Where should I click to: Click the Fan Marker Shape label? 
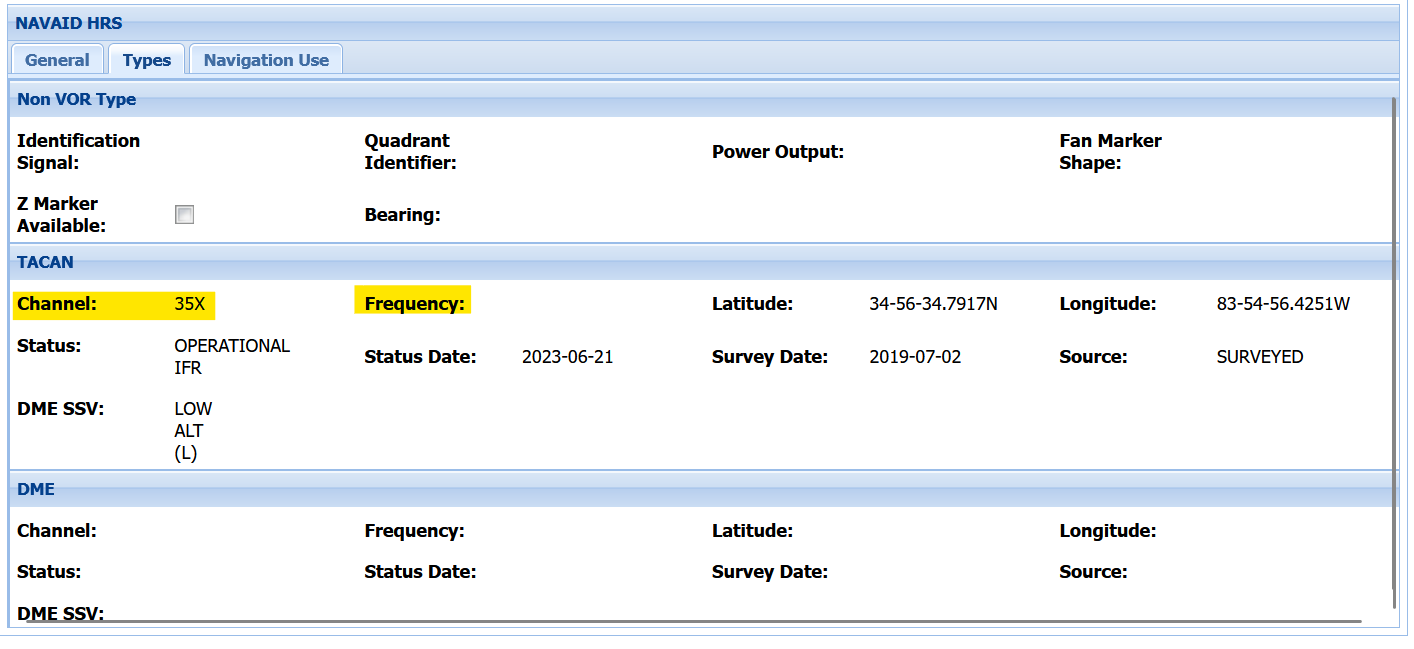(1111, 152)
